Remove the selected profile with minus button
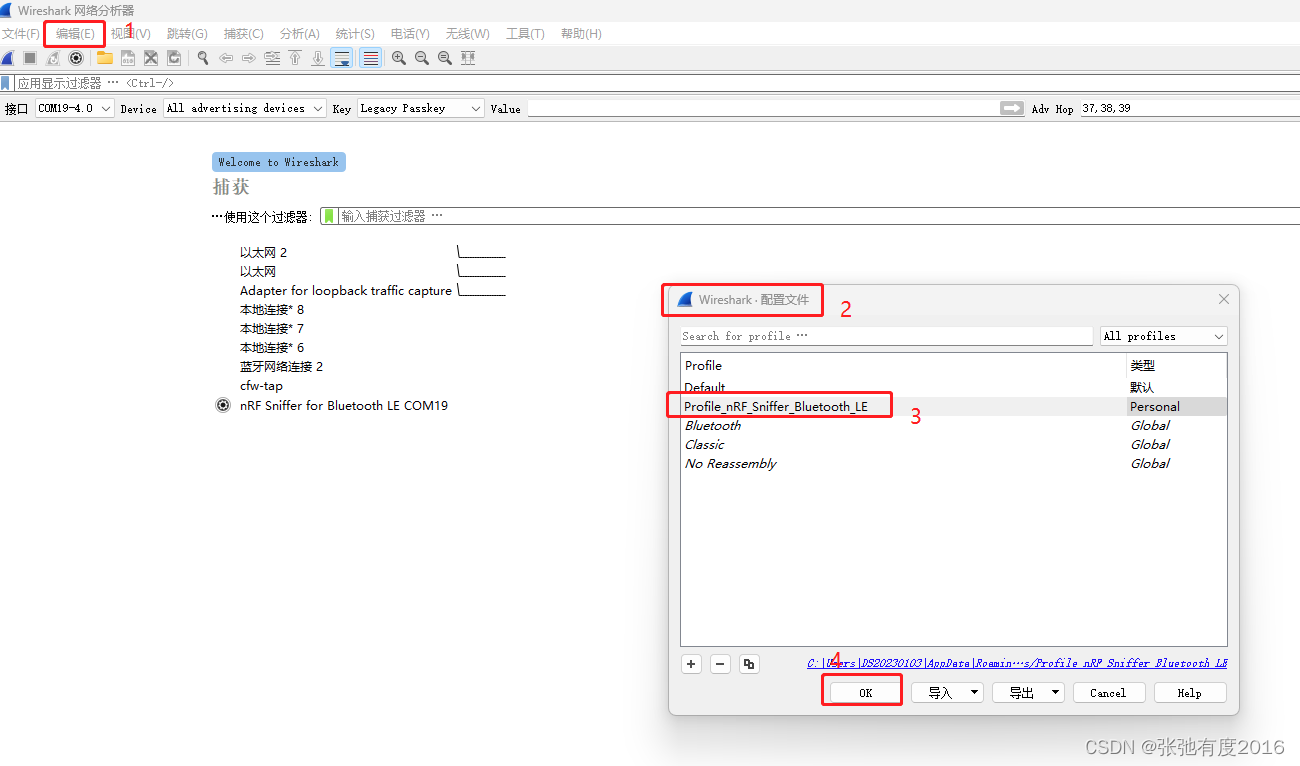This screenshot has height=766, width=1300. coord(720,664)
